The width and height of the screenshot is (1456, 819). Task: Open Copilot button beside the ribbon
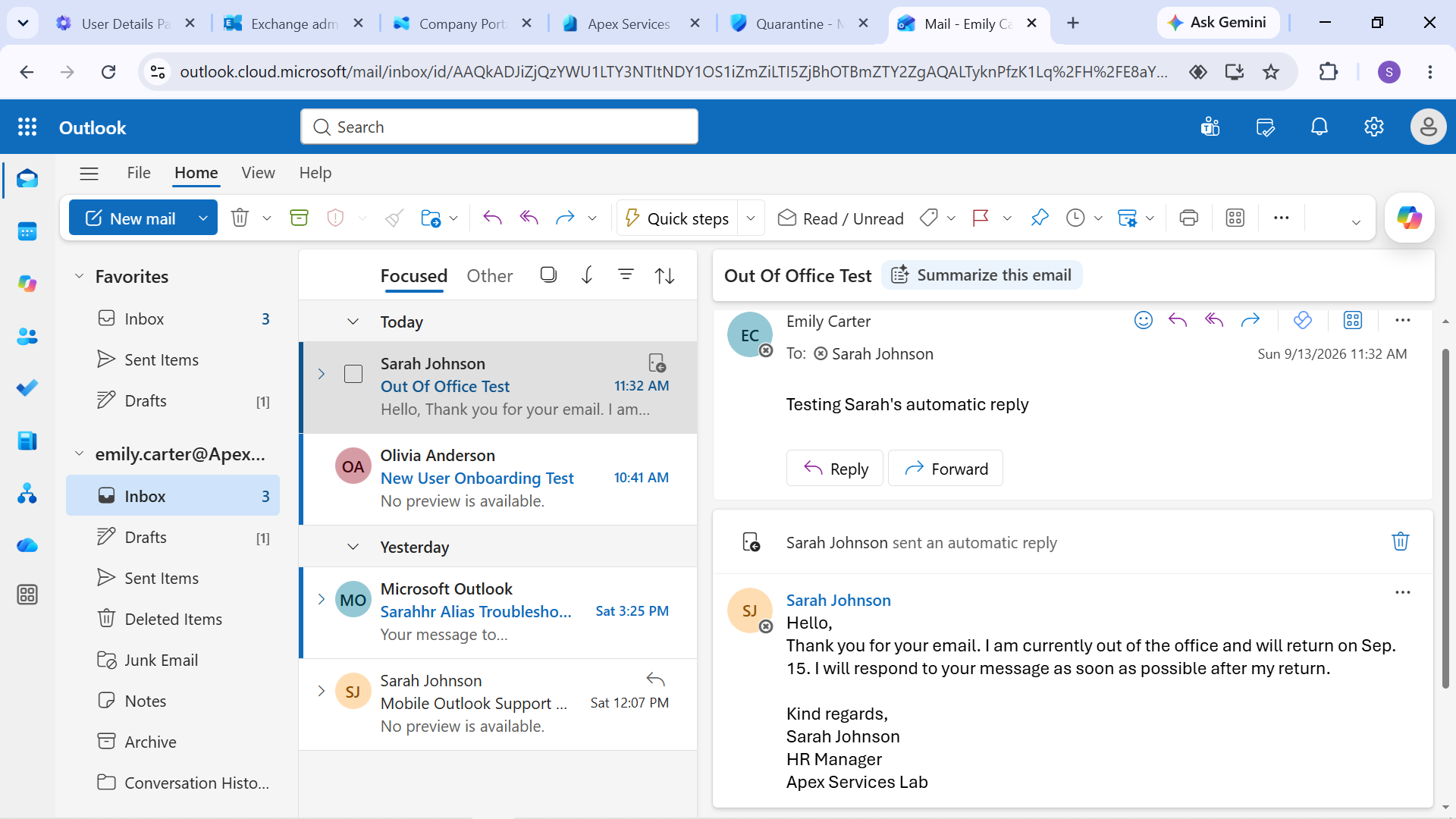[1410, 218]
